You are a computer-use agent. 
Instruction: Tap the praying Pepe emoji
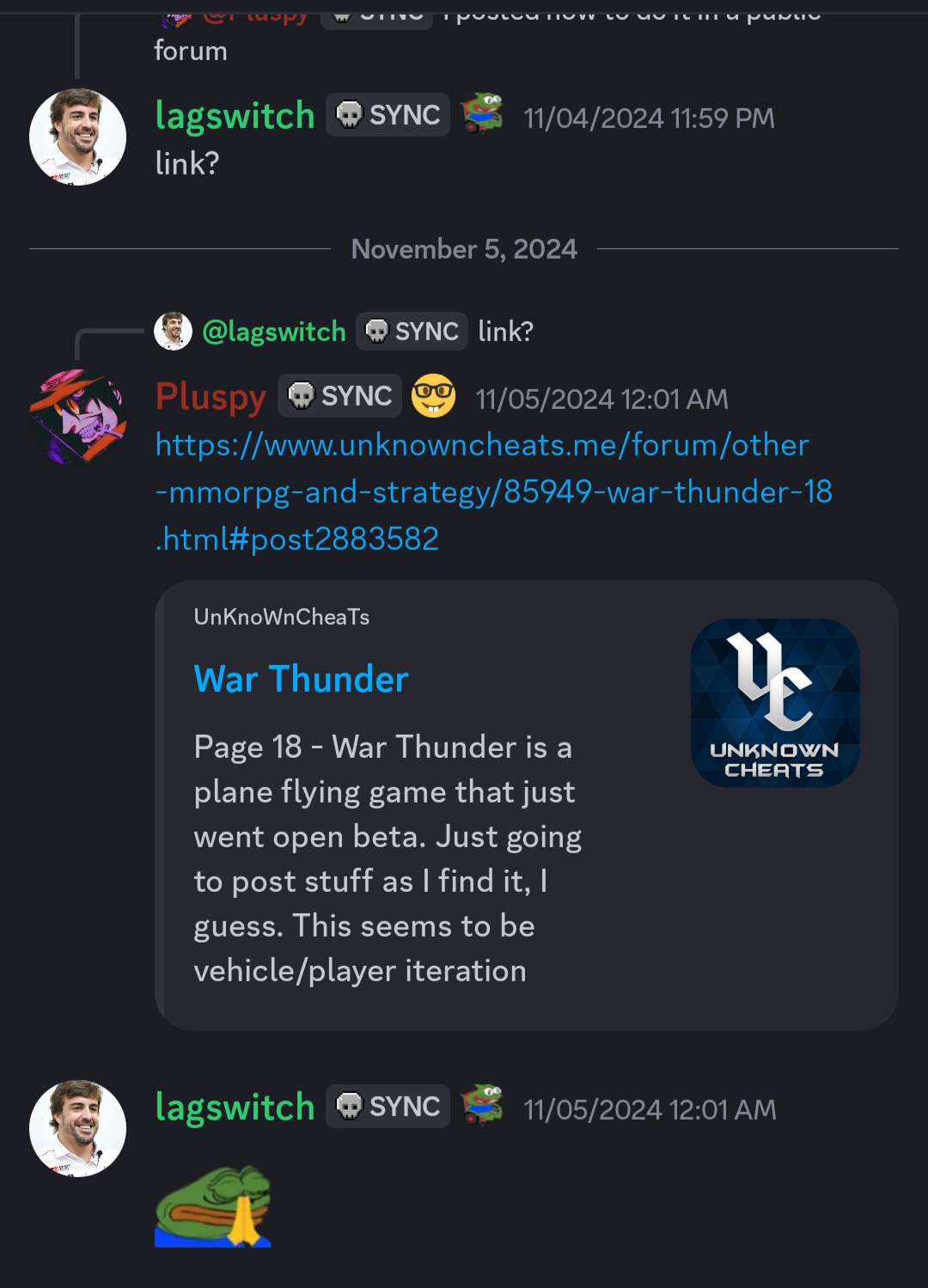213,1206
